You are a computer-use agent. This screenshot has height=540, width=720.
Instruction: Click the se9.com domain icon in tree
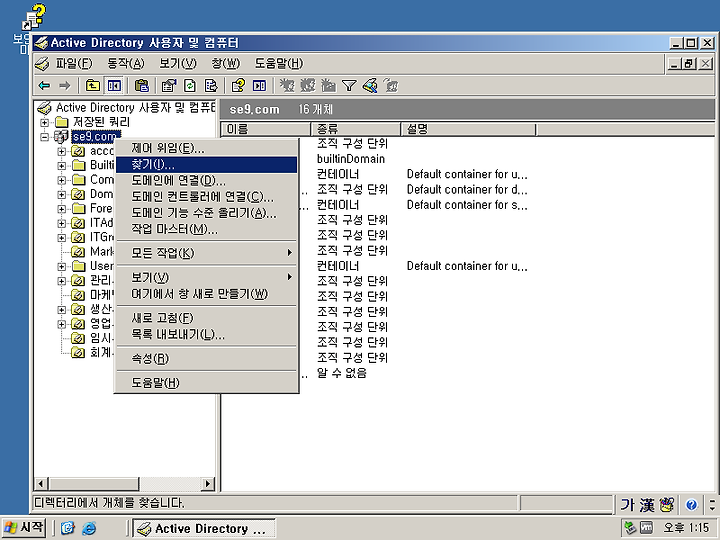tap(61, 136)
